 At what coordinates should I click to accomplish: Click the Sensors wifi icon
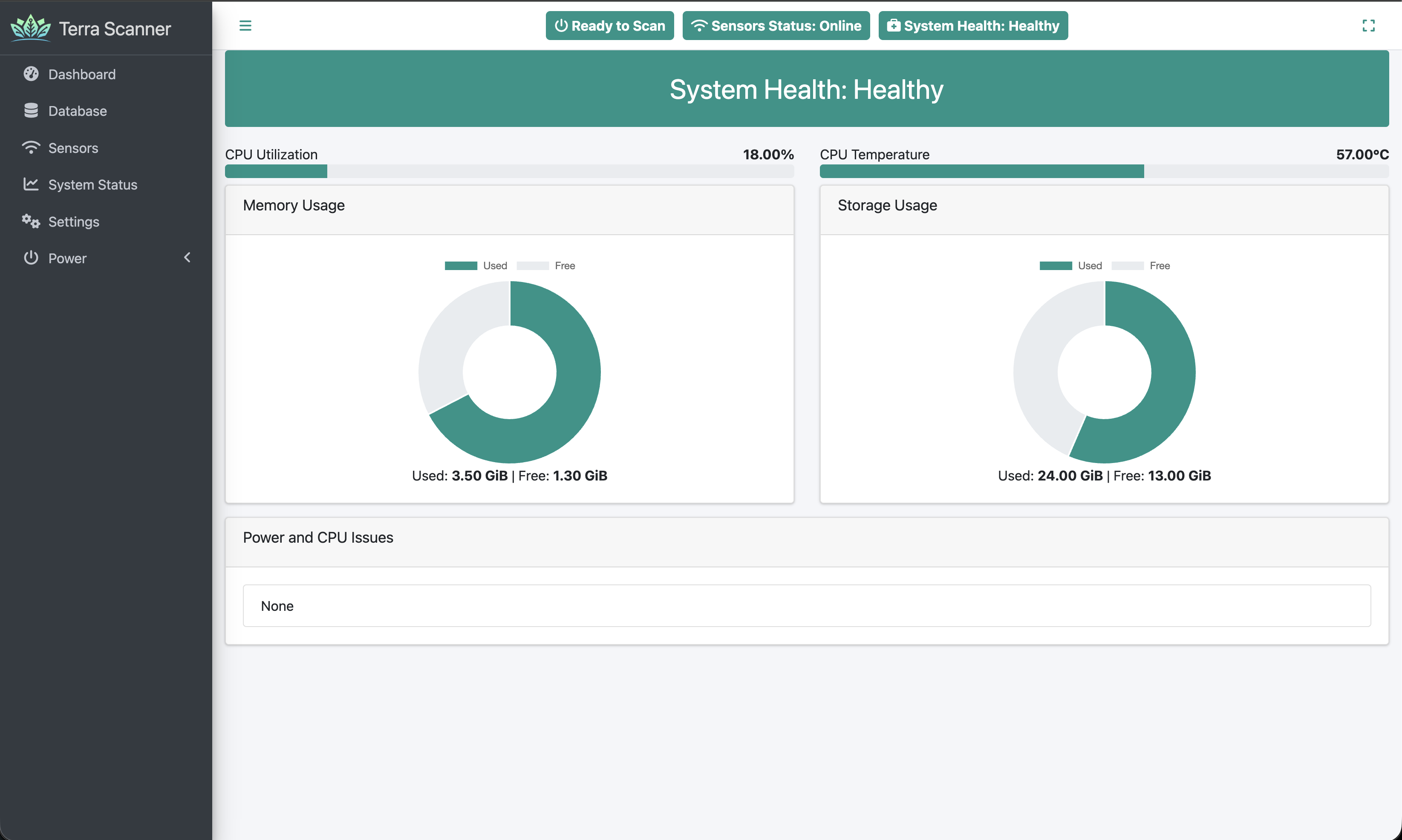[x=31, y=147]
